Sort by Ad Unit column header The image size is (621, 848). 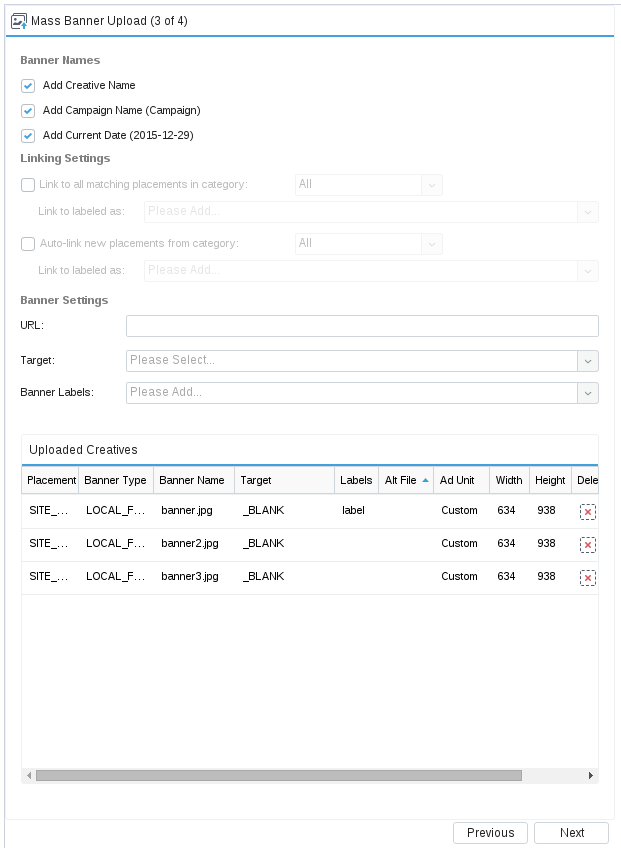[461, 480]
